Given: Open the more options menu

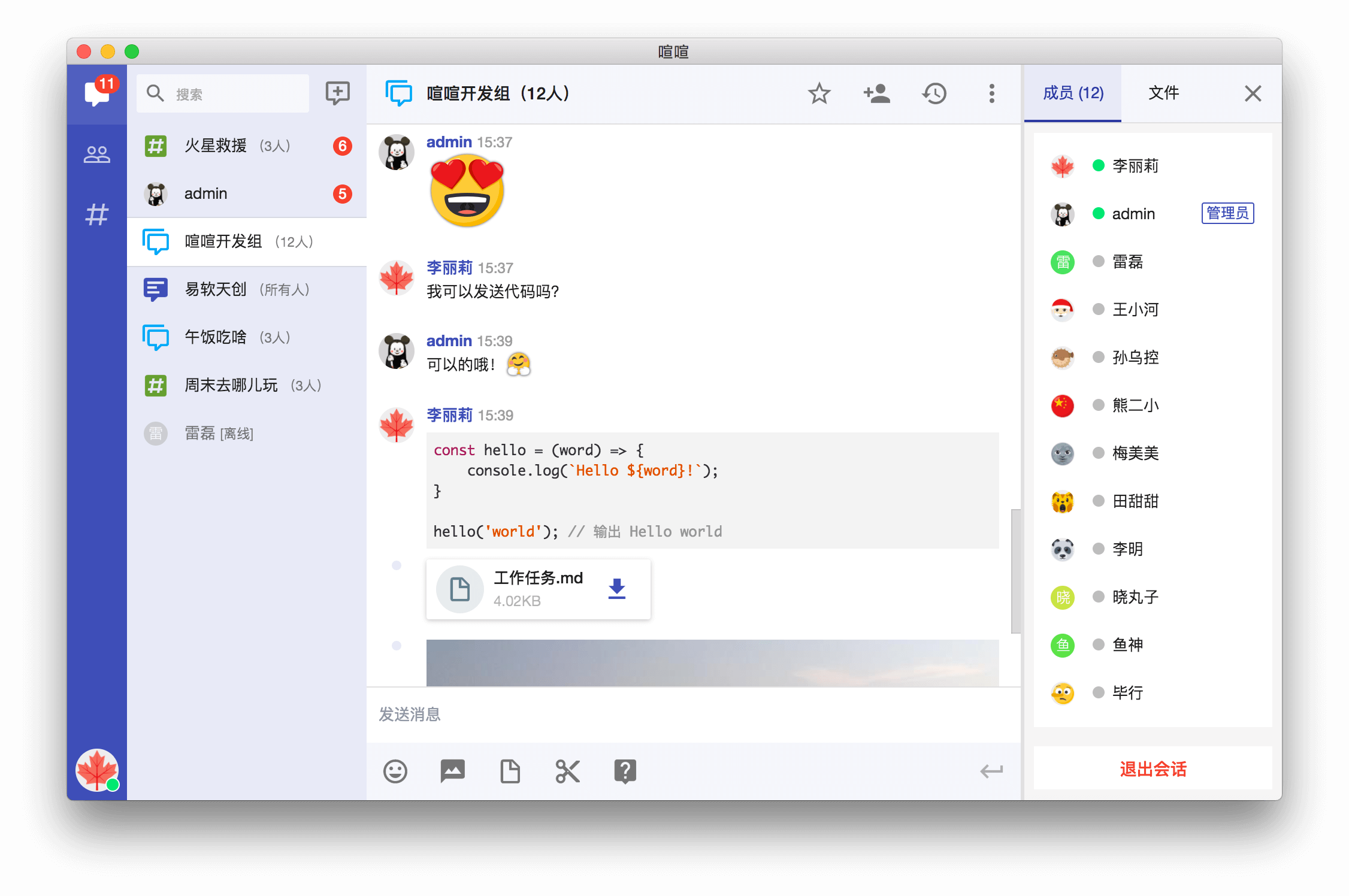Looking at the screenshot, I should pyautogui.click(x=991, y=93).
